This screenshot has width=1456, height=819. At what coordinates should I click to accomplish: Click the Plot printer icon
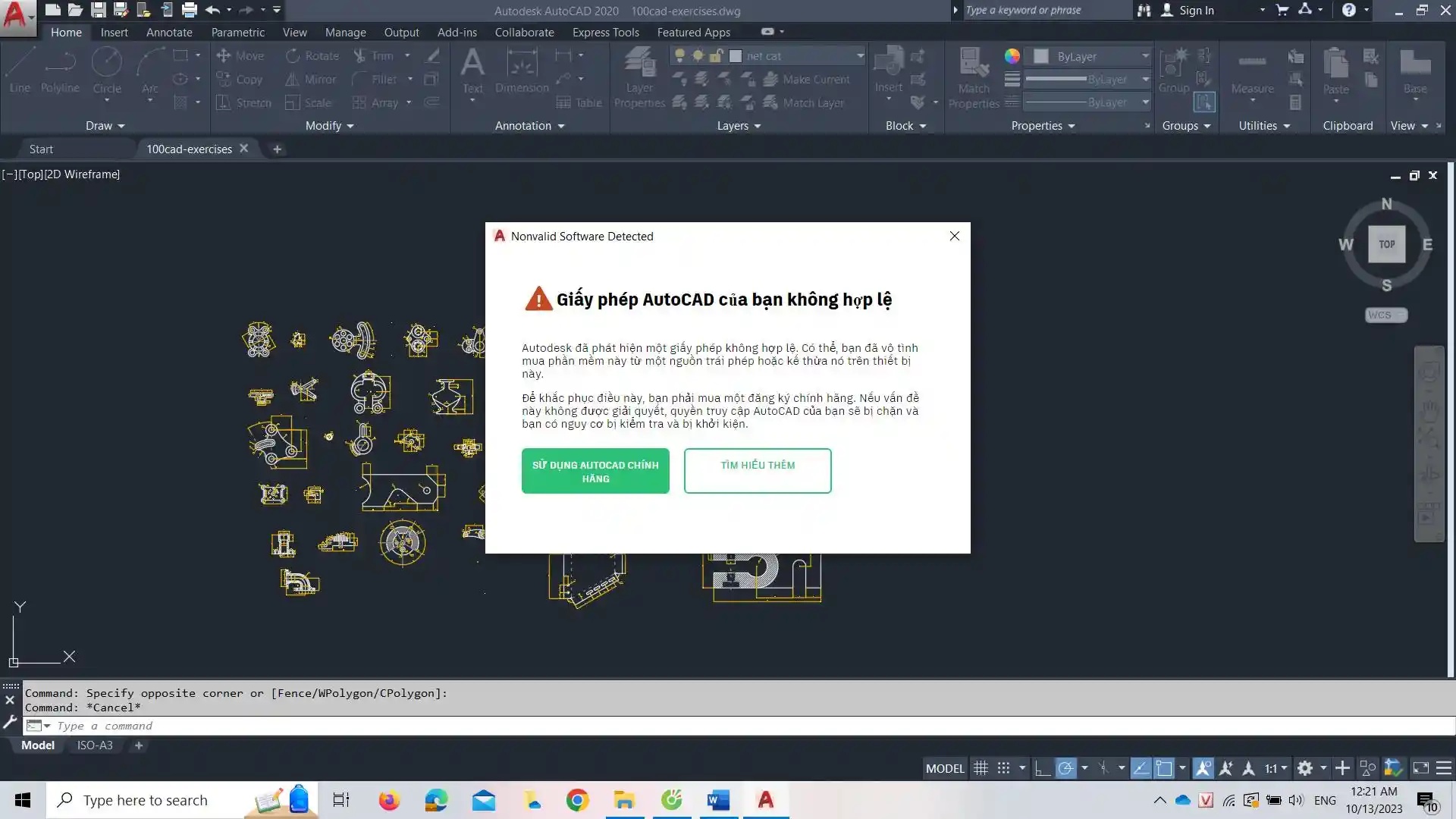pos(190,10)
